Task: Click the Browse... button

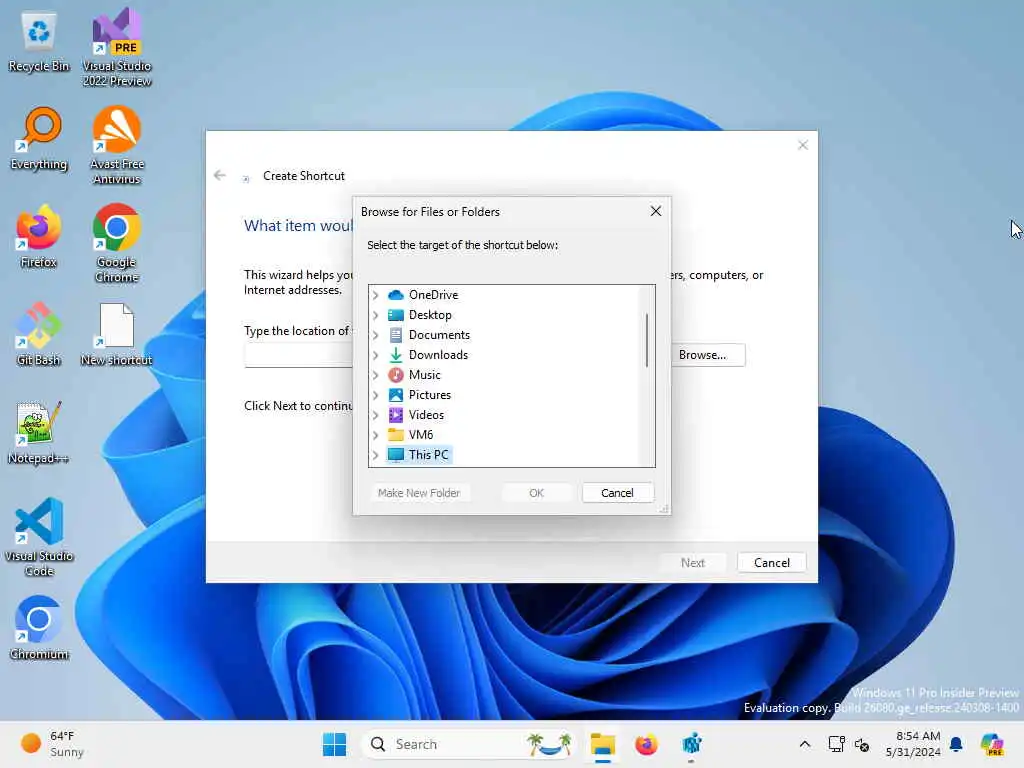Action: 708,355
